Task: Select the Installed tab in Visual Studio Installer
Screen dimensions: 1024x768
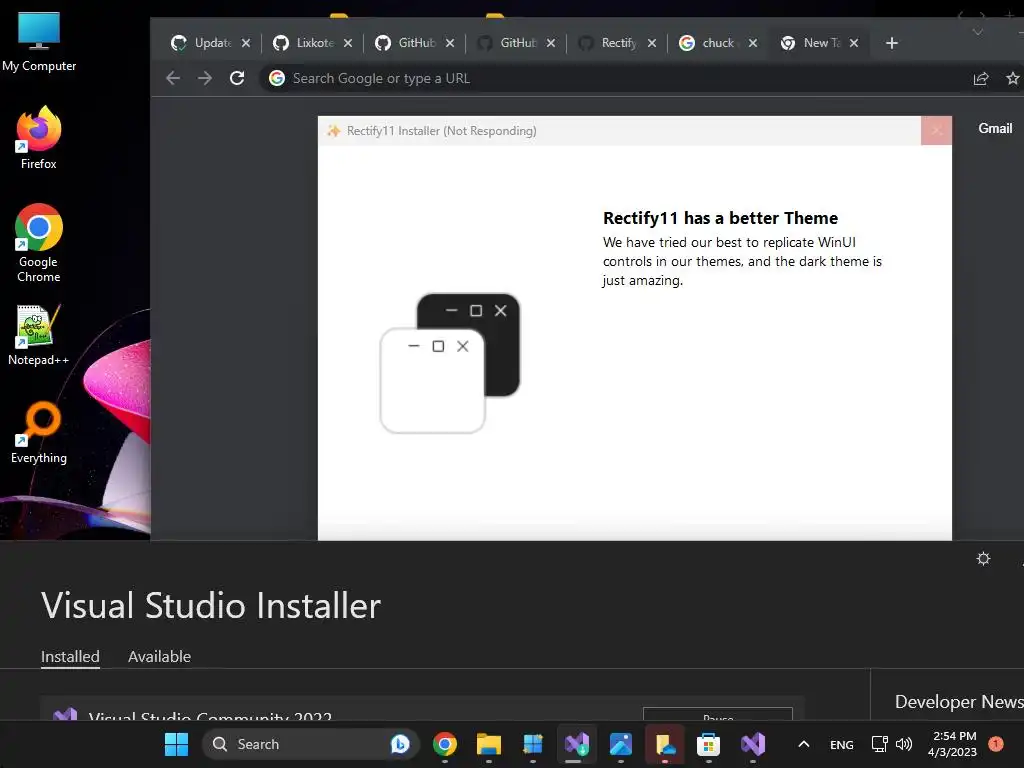Action: [x=70, y=656]
